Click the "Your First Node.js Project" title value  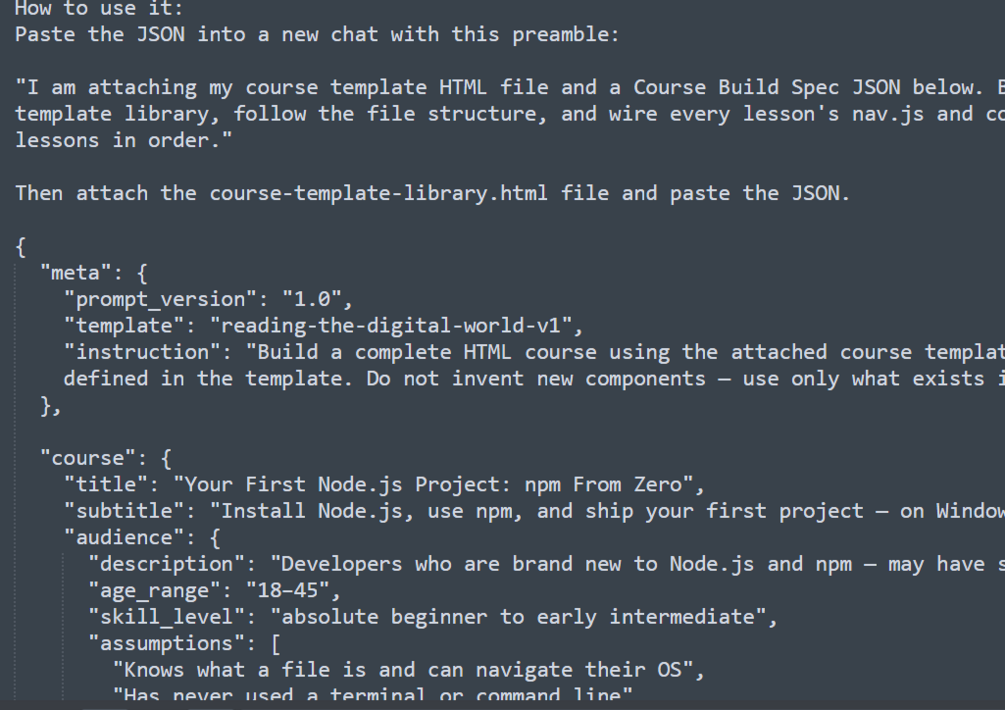(x=438, y=485)
